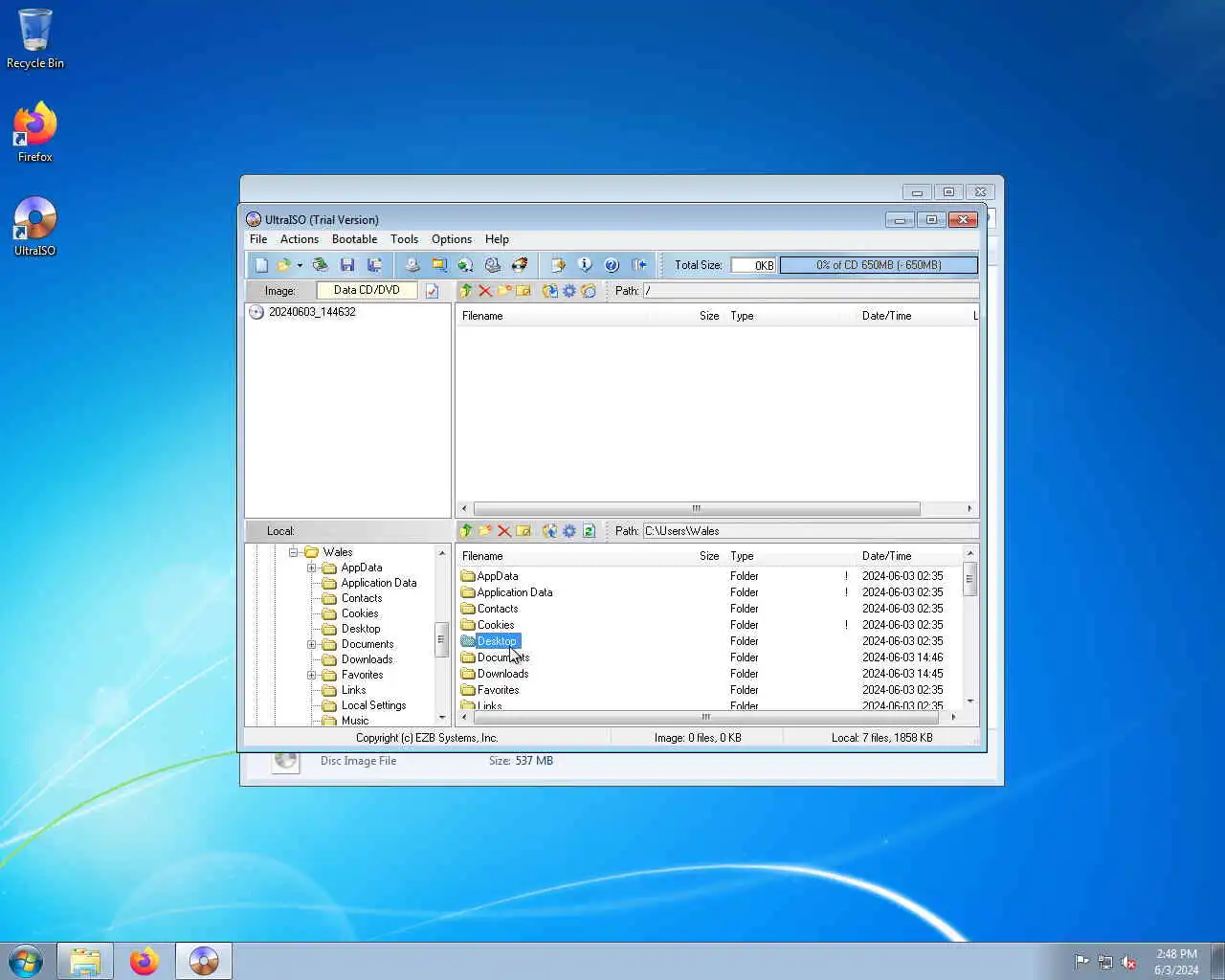
Task: Click the New Folder icon in Image toolbar
Action: click(504, 291)
